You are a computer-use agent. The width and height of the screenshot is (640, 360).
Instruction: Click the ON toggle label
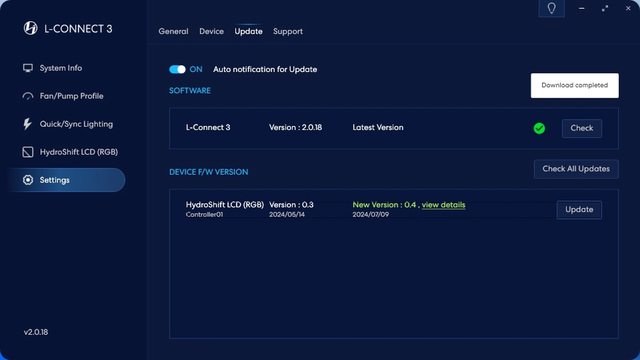click(196, 69)
